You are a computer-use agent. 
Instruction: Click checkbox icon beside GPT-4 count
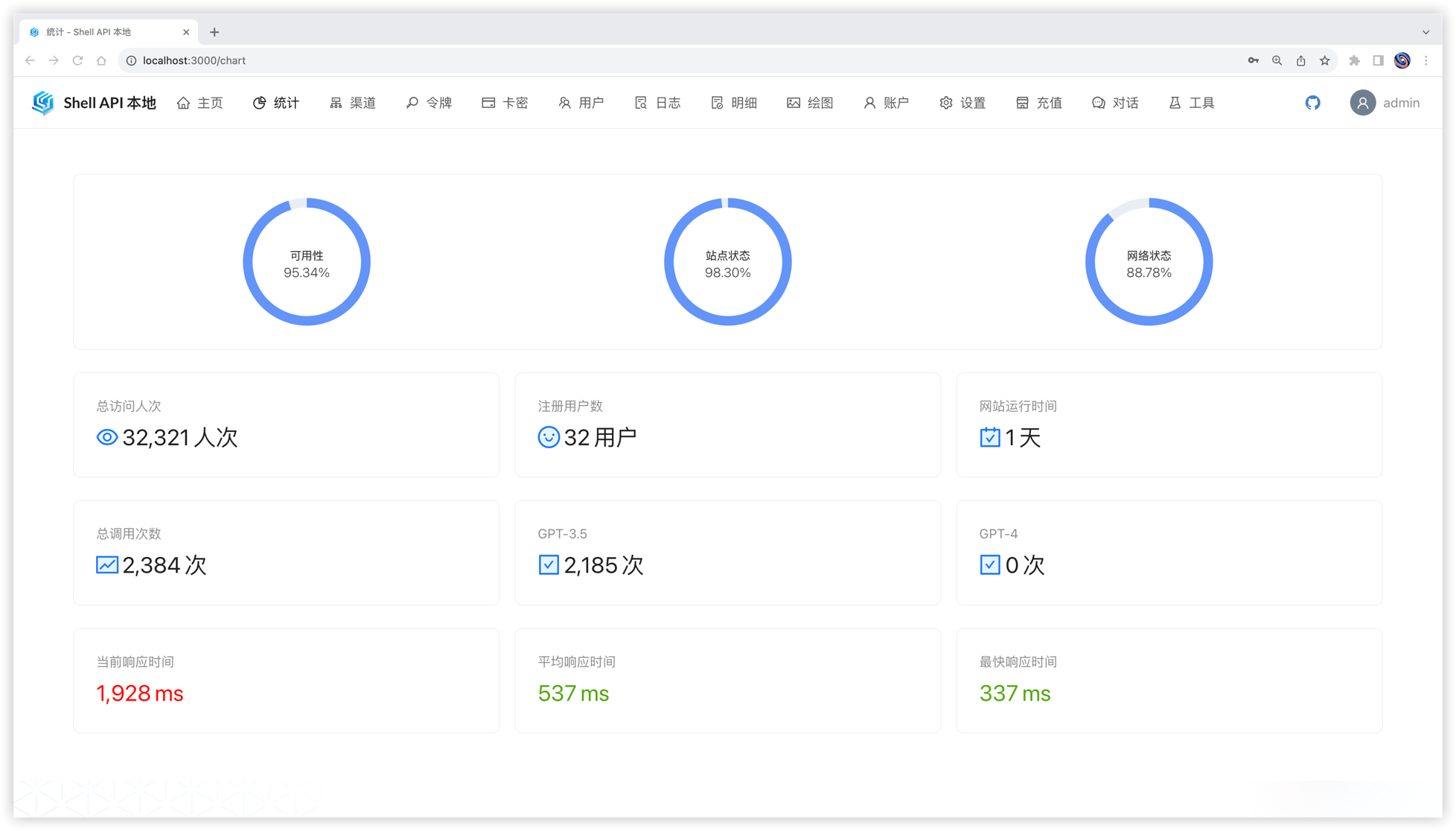(990, 564)
